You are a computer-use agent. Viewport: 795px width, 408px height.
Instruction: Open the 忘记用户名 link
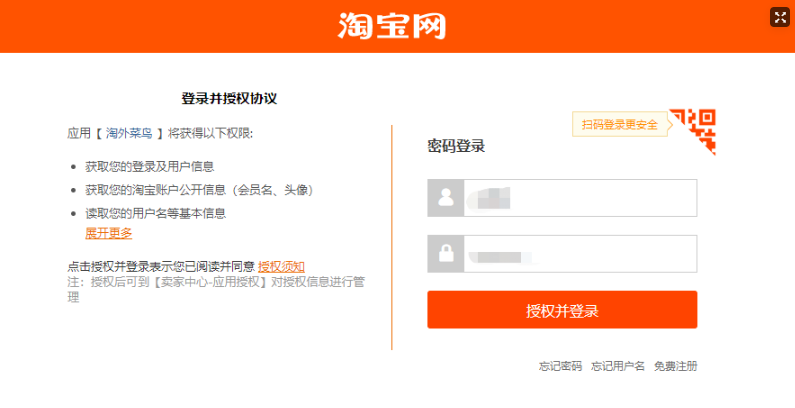618,366
